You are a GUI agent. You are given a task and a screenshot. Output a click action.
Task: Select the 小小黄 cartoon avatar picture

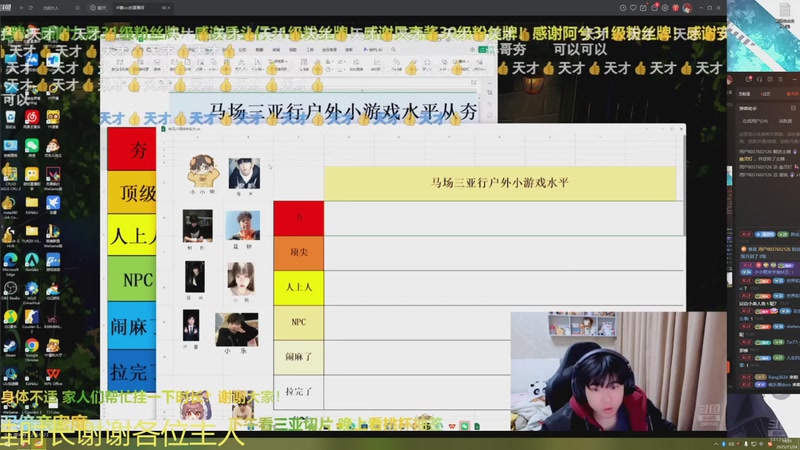tap(202, 171)
